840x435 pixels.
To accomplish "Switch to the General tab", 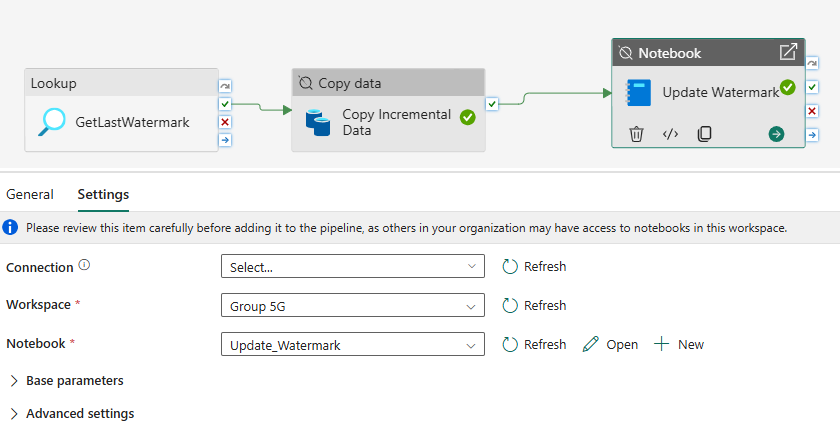I will pos(30,194).
